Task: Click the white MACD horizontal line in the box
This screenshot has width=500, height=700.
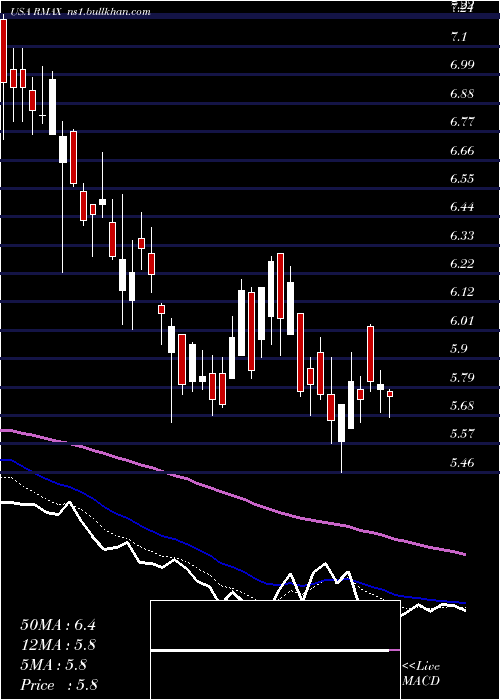Action: pos(270,650)
